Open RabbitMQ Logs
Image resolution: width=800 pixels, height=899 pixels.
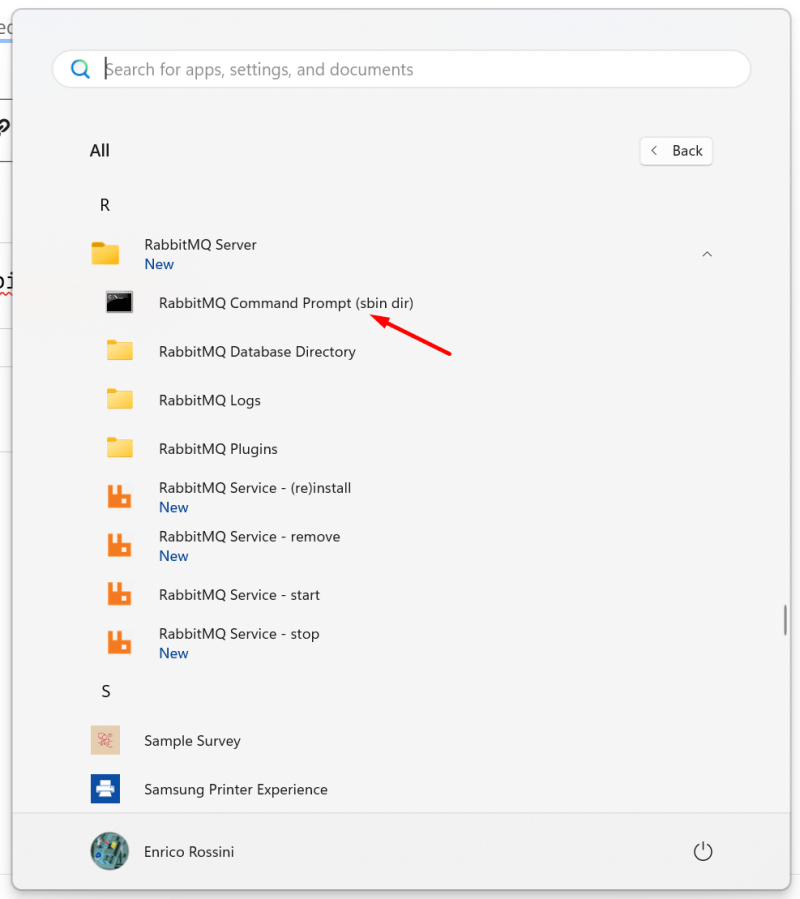tap(209, 400)
